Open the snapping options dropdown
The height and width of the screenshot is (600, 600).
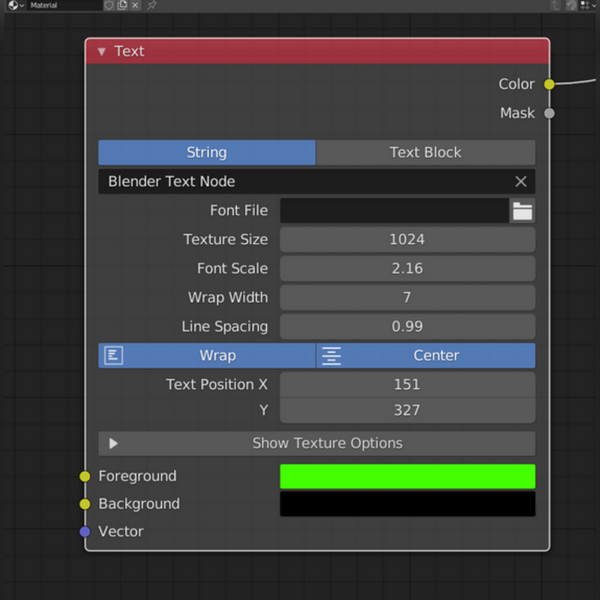coord(587,5)
